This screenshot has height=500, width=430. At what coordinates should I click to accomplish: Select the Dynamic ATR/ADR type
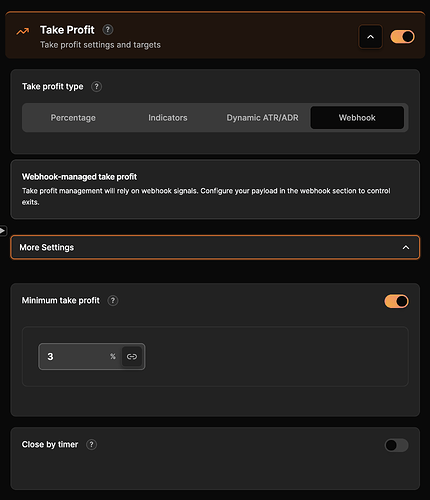coord(262,118)
